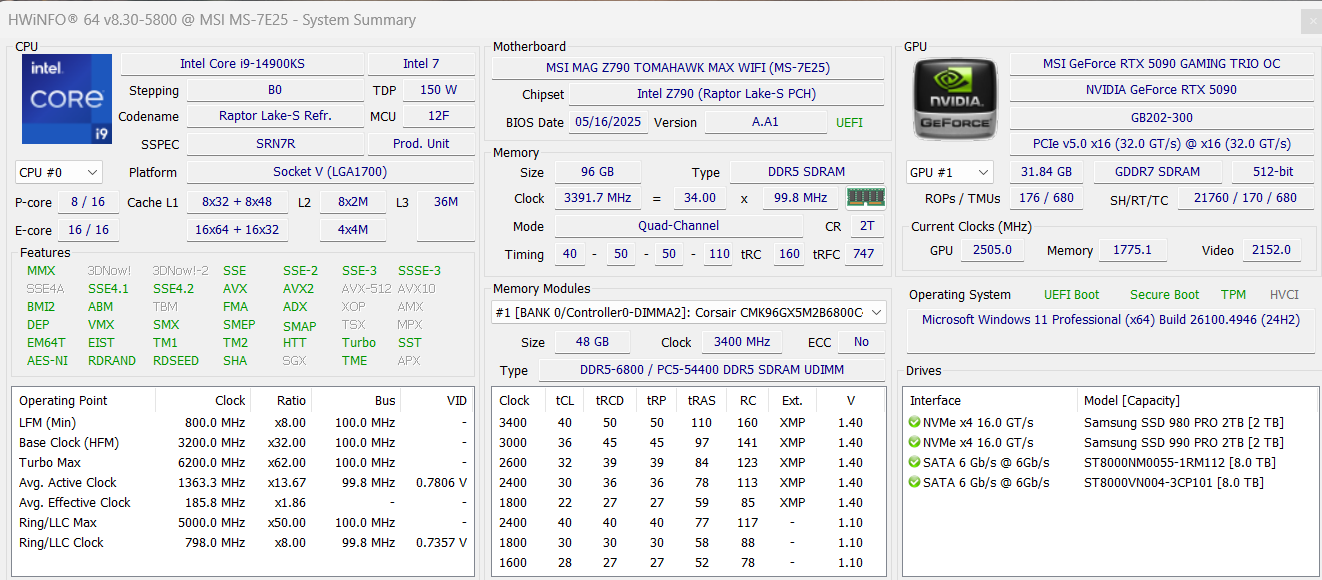Close the System Summary window
This screenshot has width=1322, height=580.
tap(1309, 21)
